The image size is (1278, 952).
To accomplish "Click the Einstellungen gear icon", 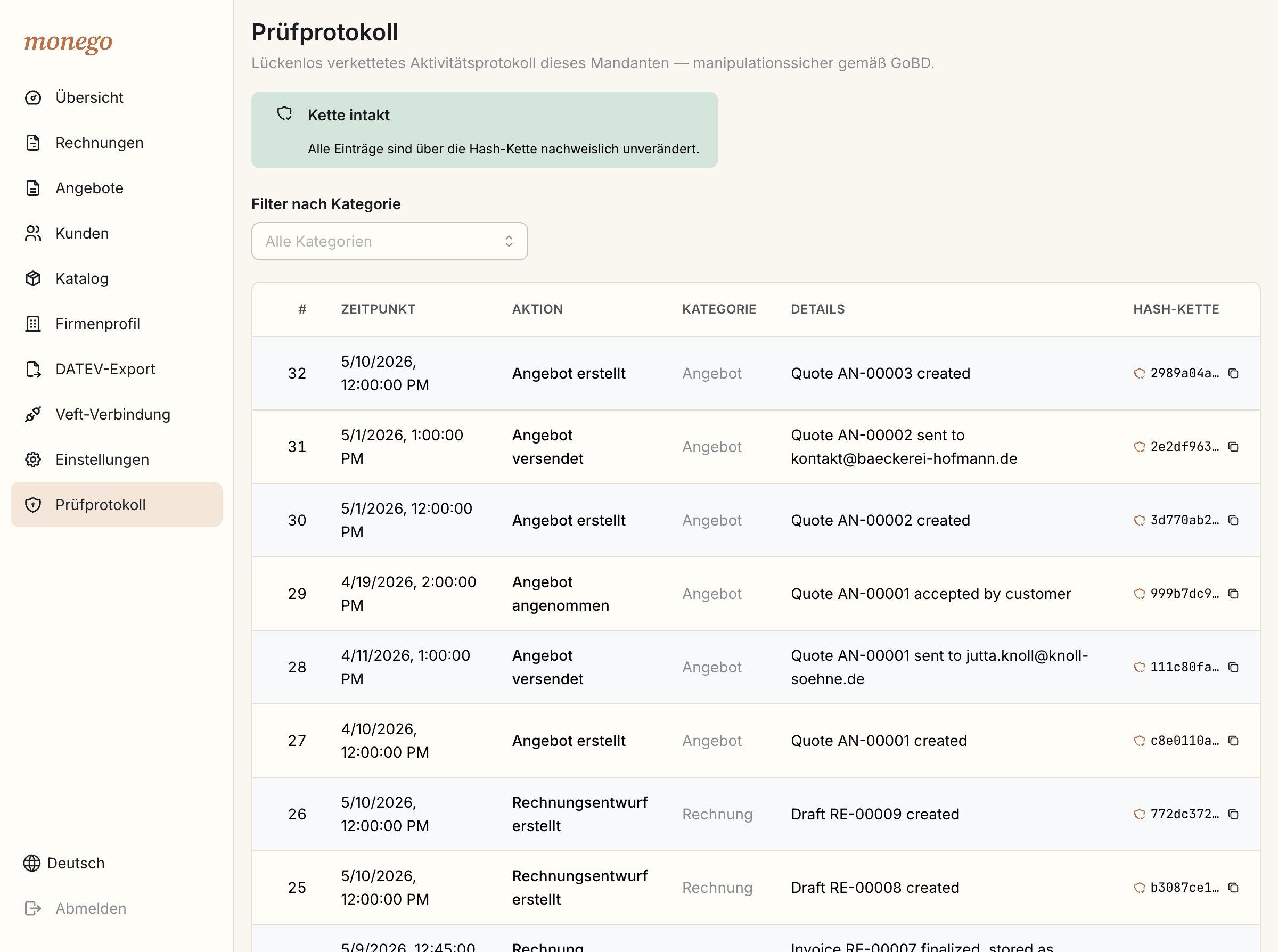I will (33, 459).
